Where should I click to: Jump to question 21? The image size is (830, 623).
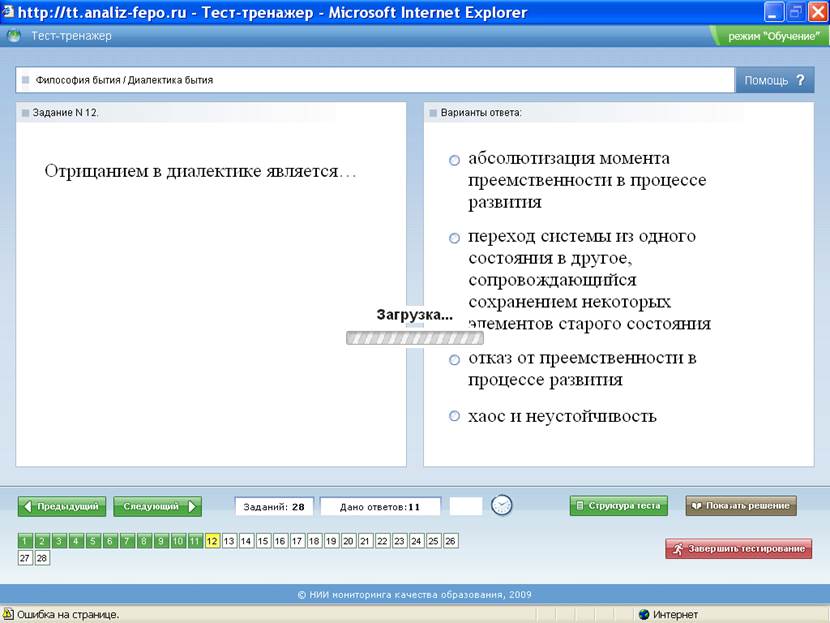(365, 541)
